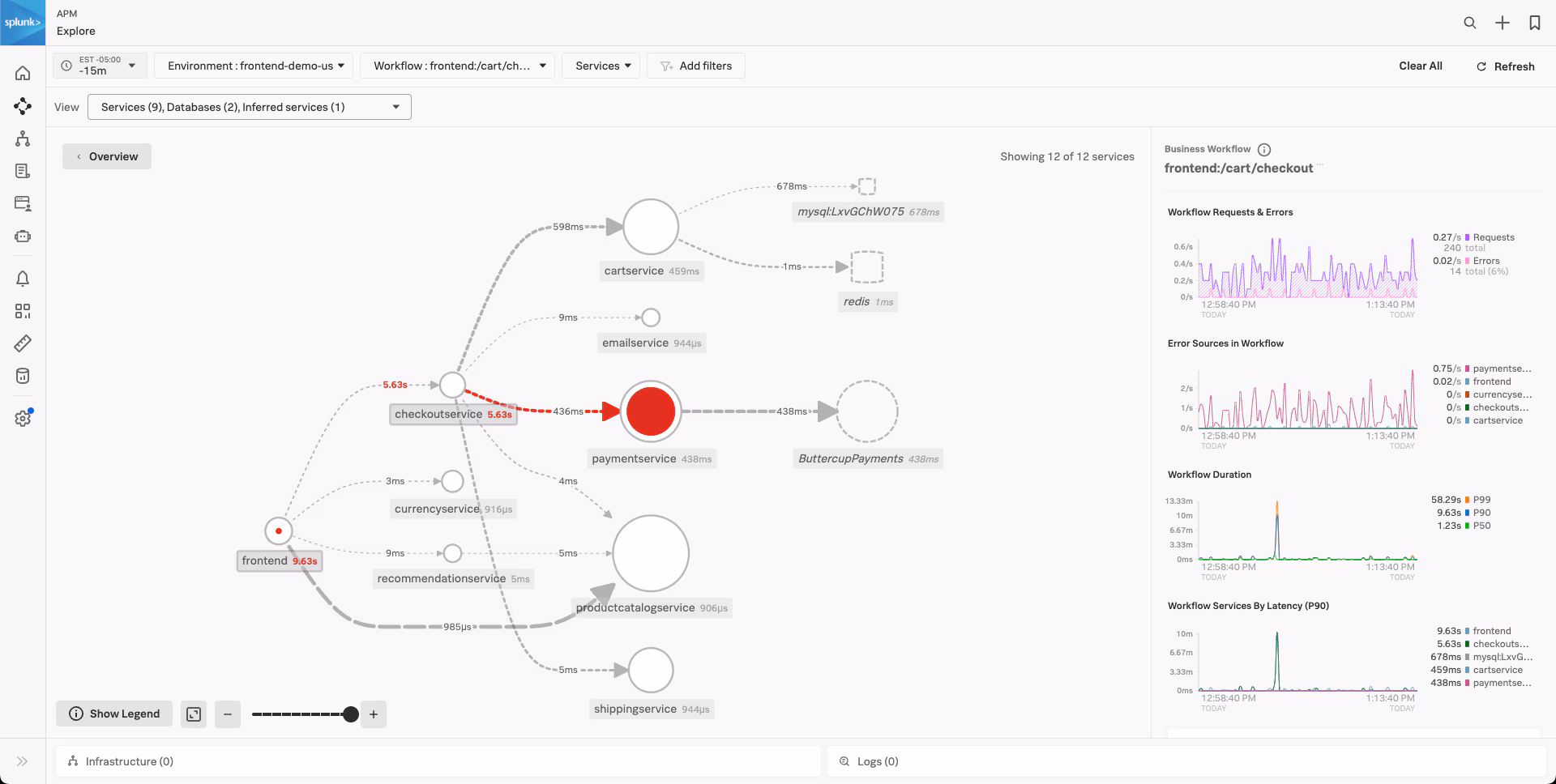Open dashboards grid icon in sidebar
This screenshot has height=784, width=1556.
pos(23,311)
